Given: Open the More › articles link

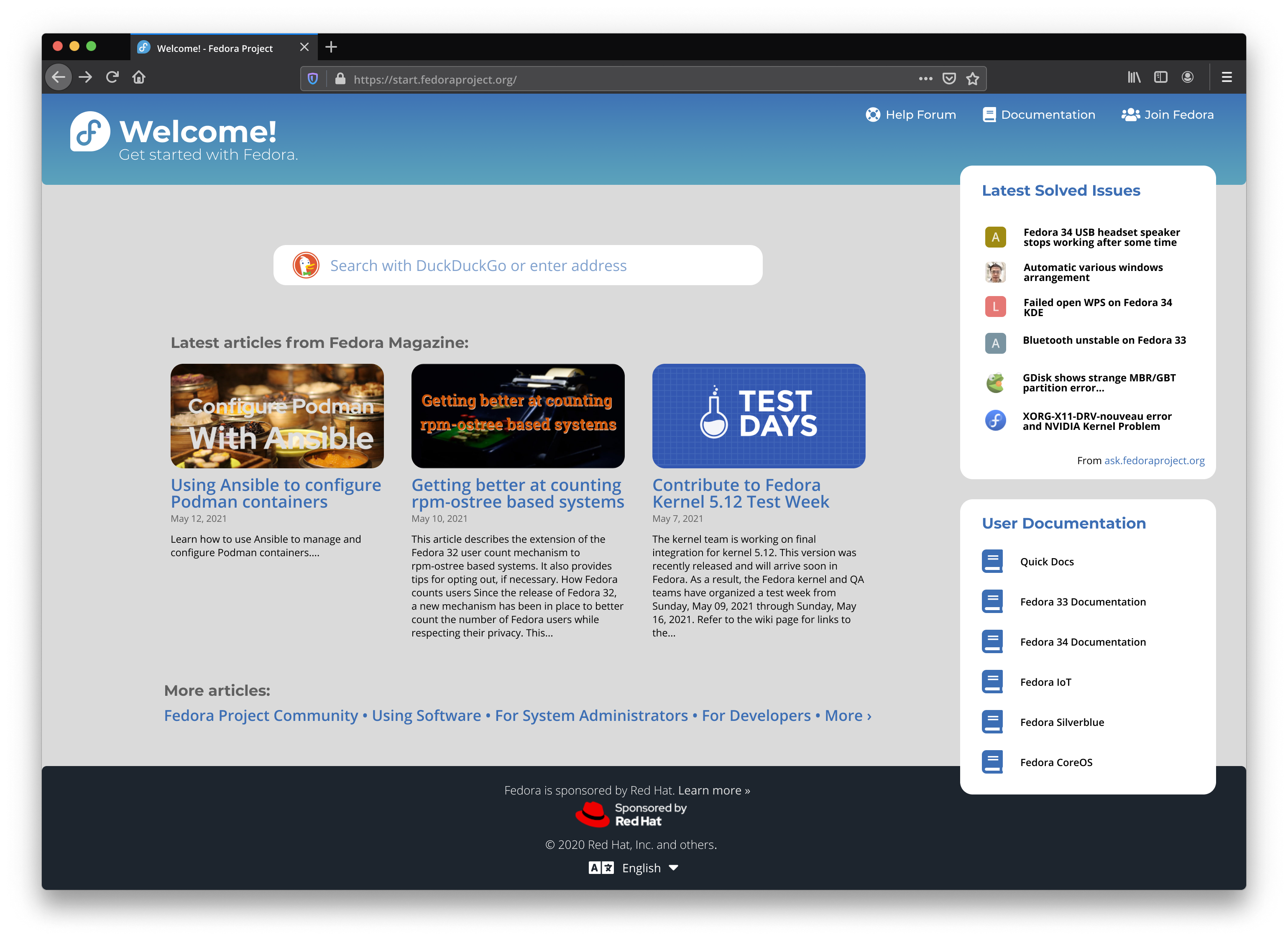Looking at the screenshot, I should point(848,716).
